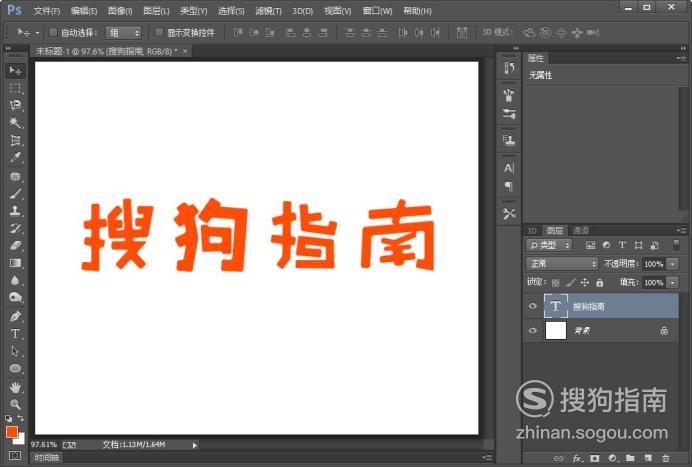692x467 pixels.
Task: Close the 未标题-1 document tab
Action: pos(185,51)
